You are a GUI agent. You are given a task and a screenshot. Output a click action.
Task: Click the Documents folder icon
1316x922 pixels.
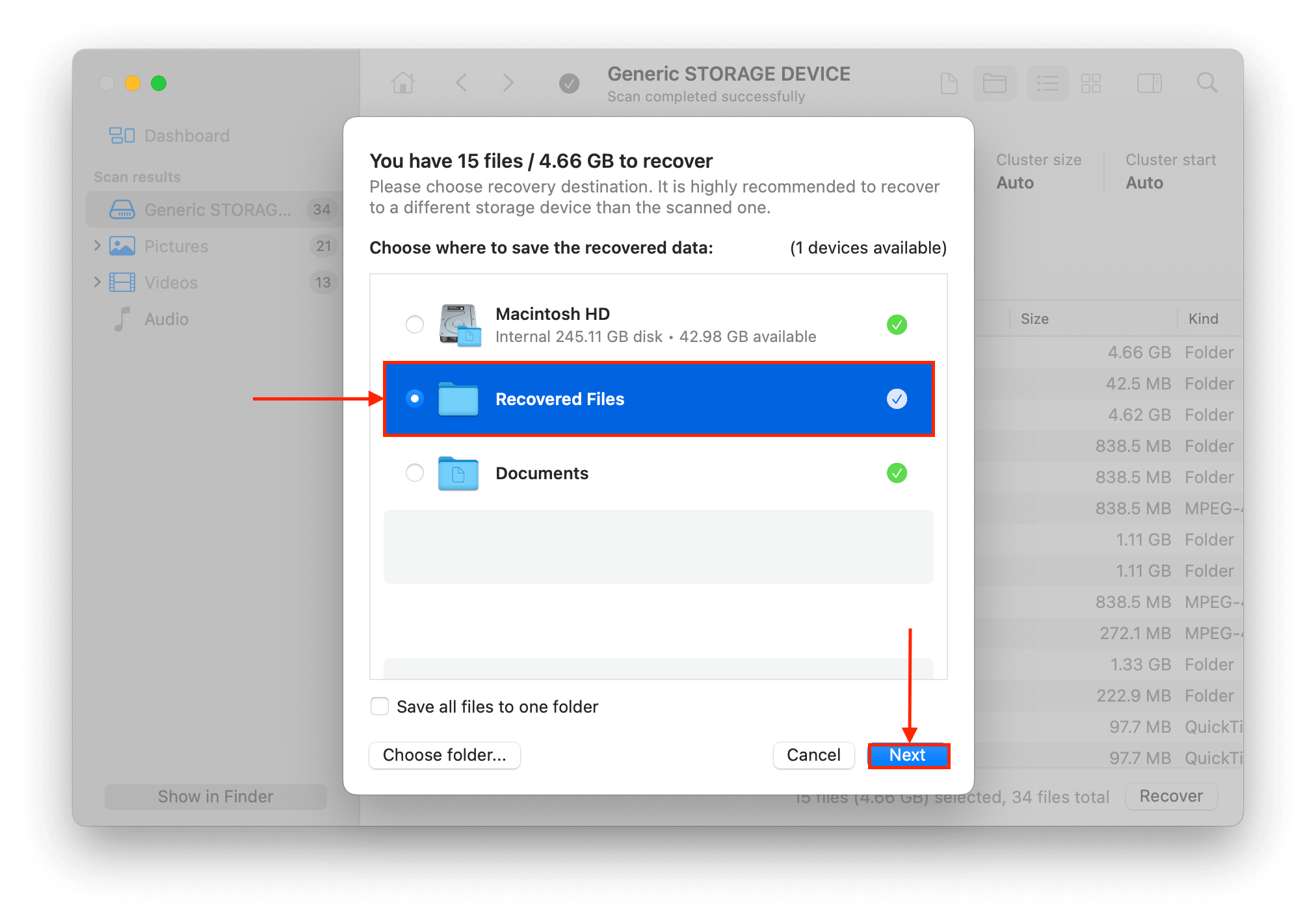458,473
